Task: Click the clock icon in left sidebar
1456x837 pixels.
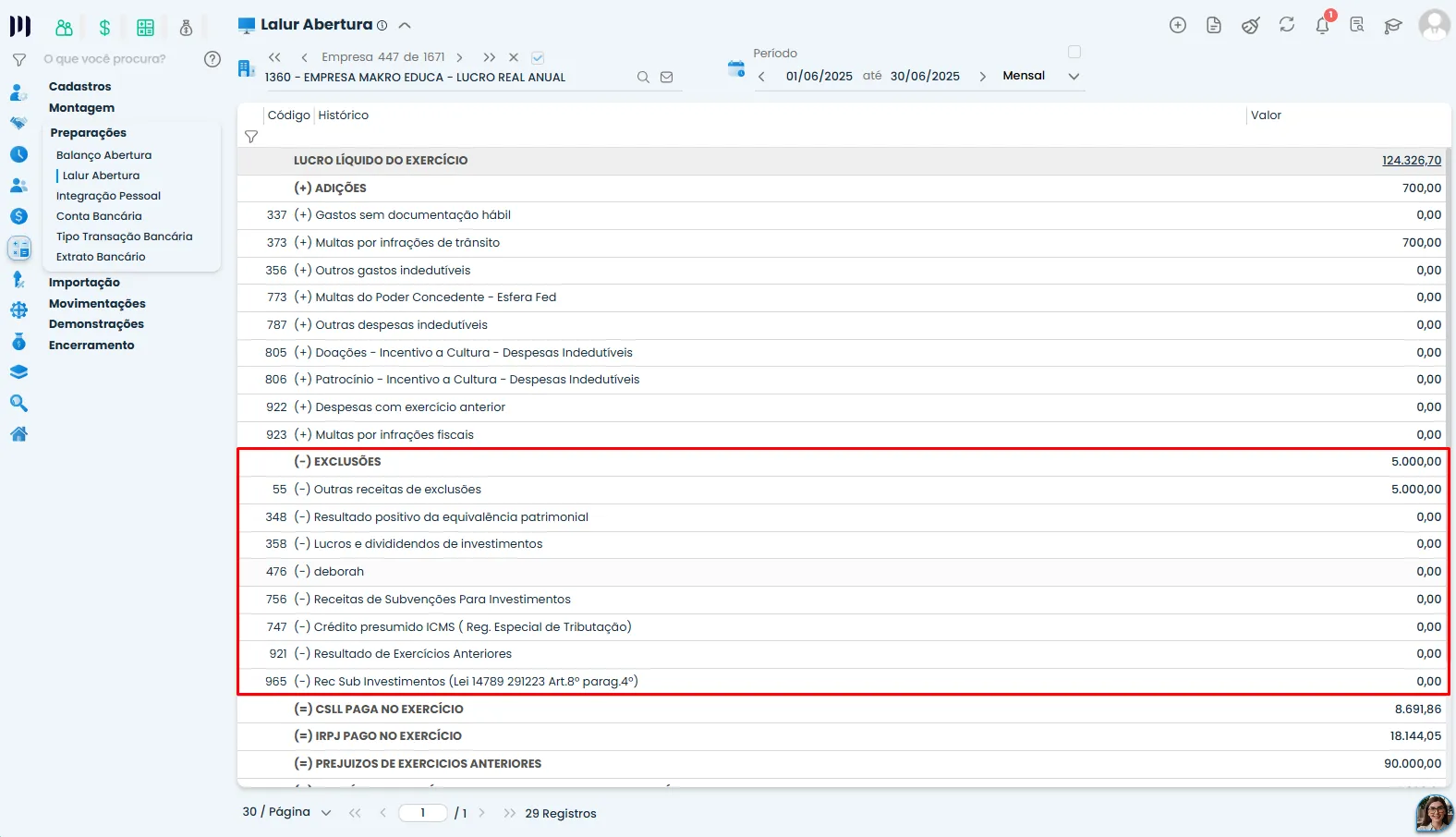Action: (x=18, y=154)
